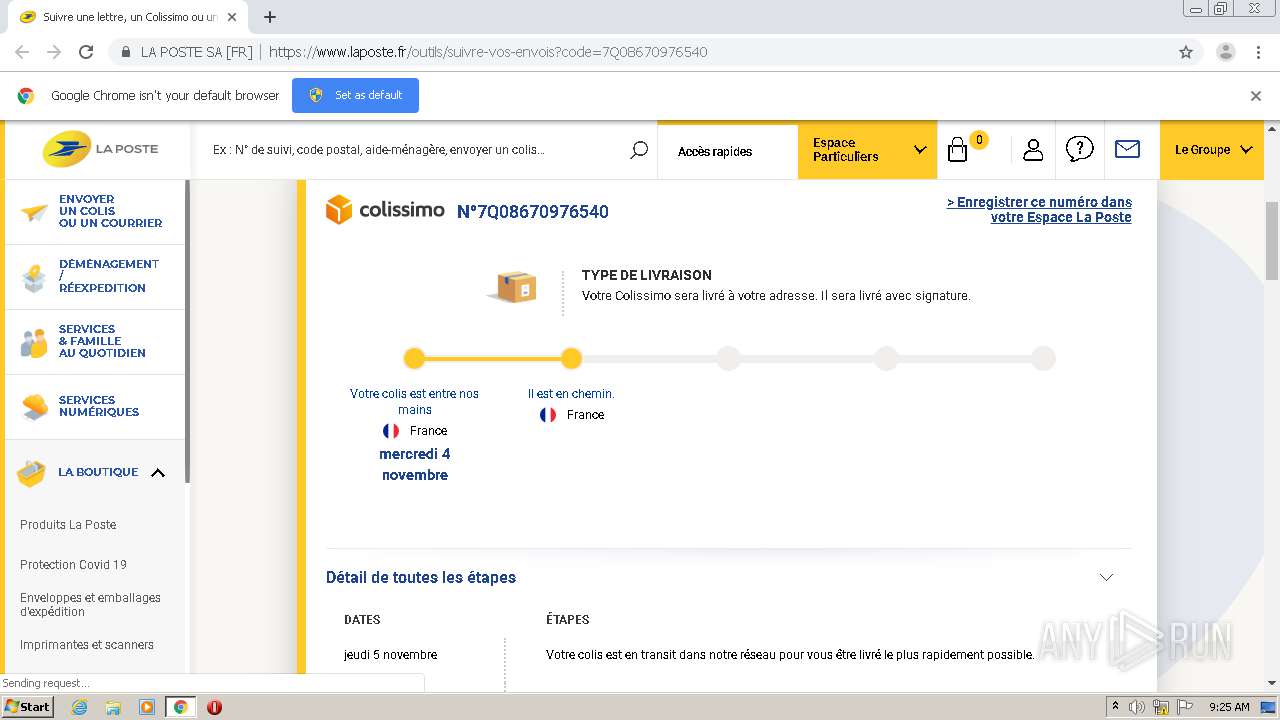The height and width of the screenshot is (720, 1280).
Task: Open Protection Covid 19 link
Action: click(73, 564)
